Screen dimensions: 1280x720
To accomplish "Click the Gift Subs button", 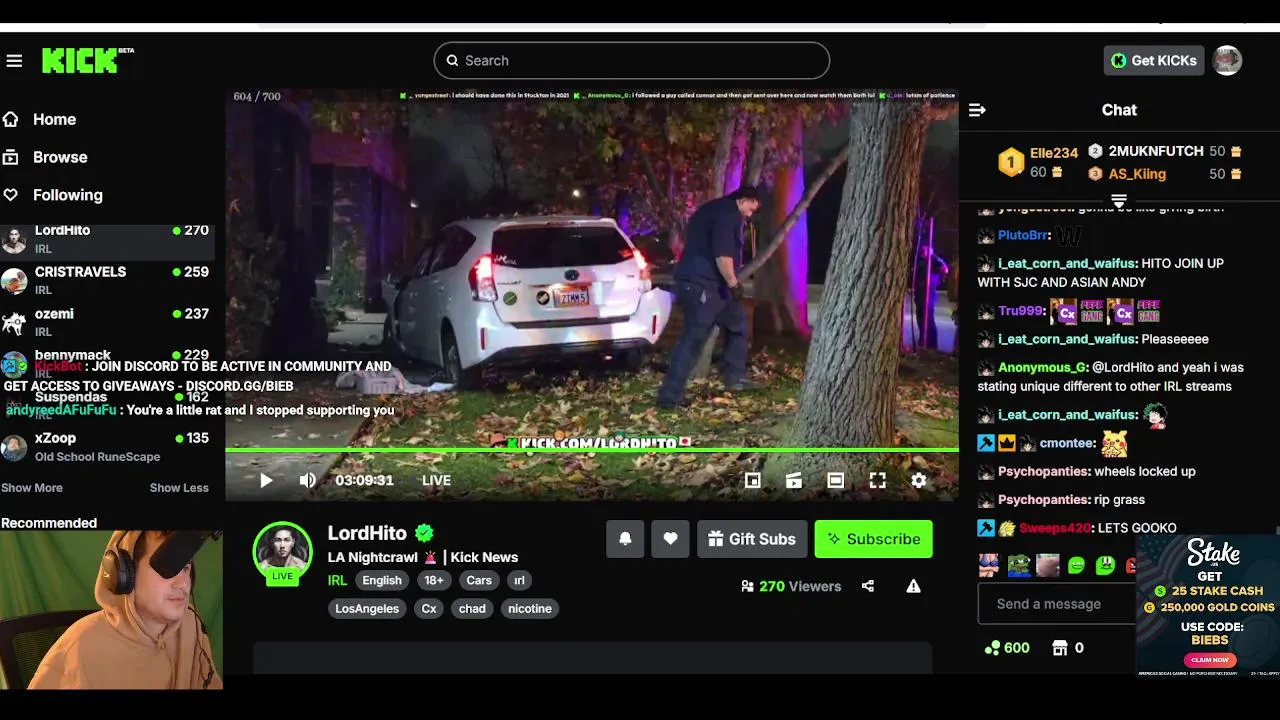I will tap(751, 539).
